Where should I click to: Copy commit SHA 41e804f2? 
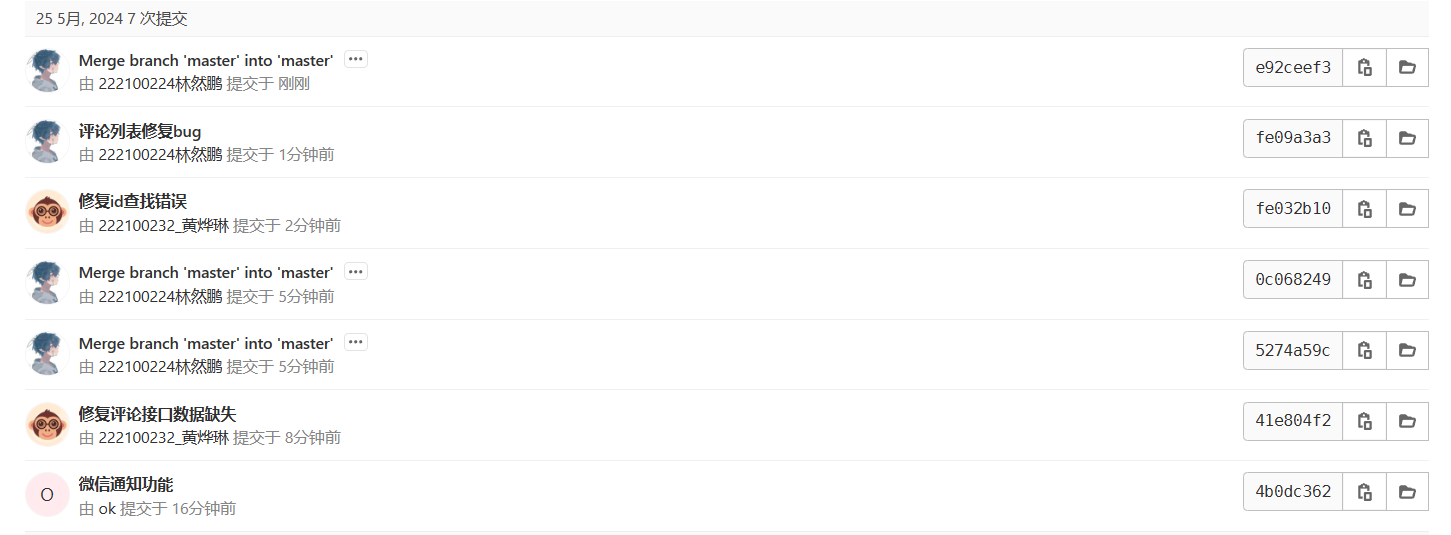pyautogui.click(x=1364, y=421)
